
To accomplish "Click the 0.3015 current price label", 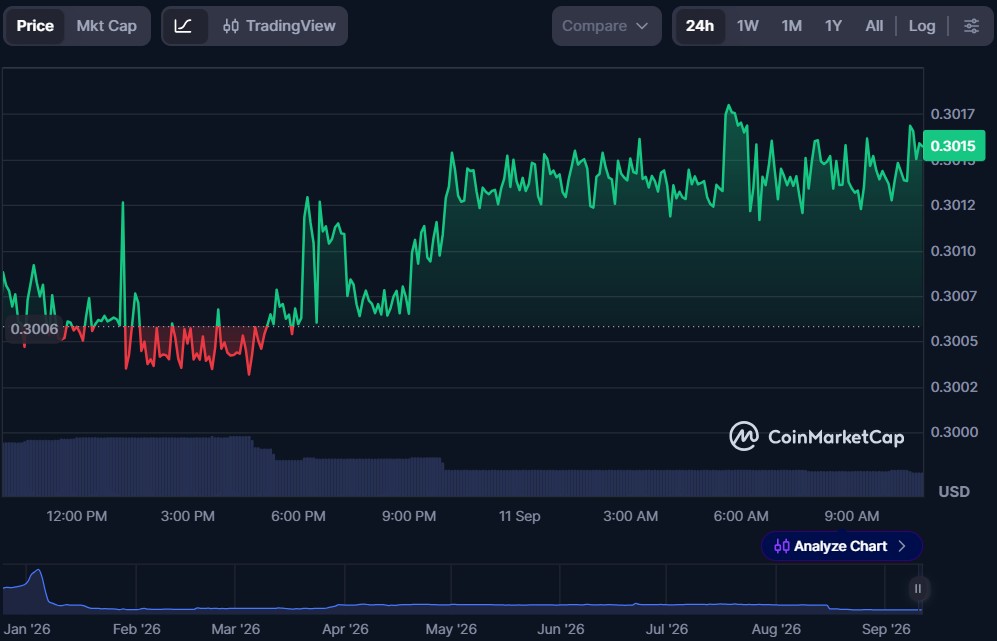I will point(953,146).
